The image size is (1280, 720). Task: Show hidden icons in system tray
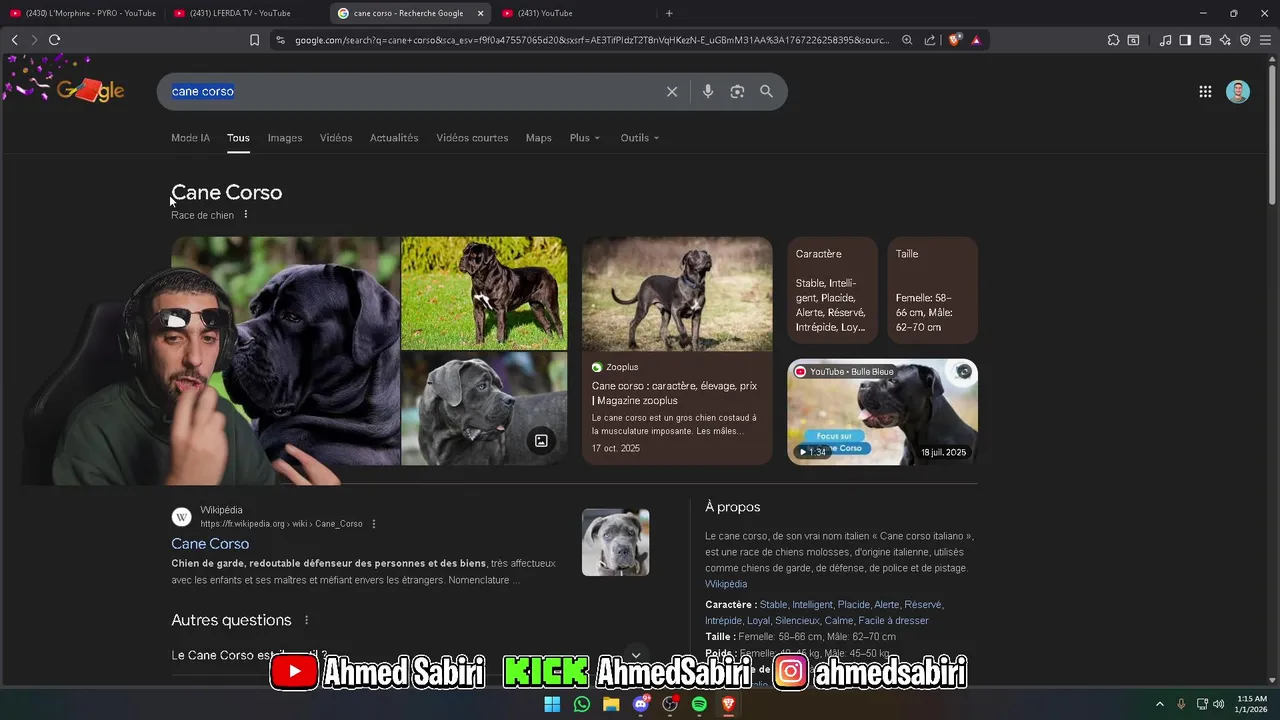tap(1160, 704)
